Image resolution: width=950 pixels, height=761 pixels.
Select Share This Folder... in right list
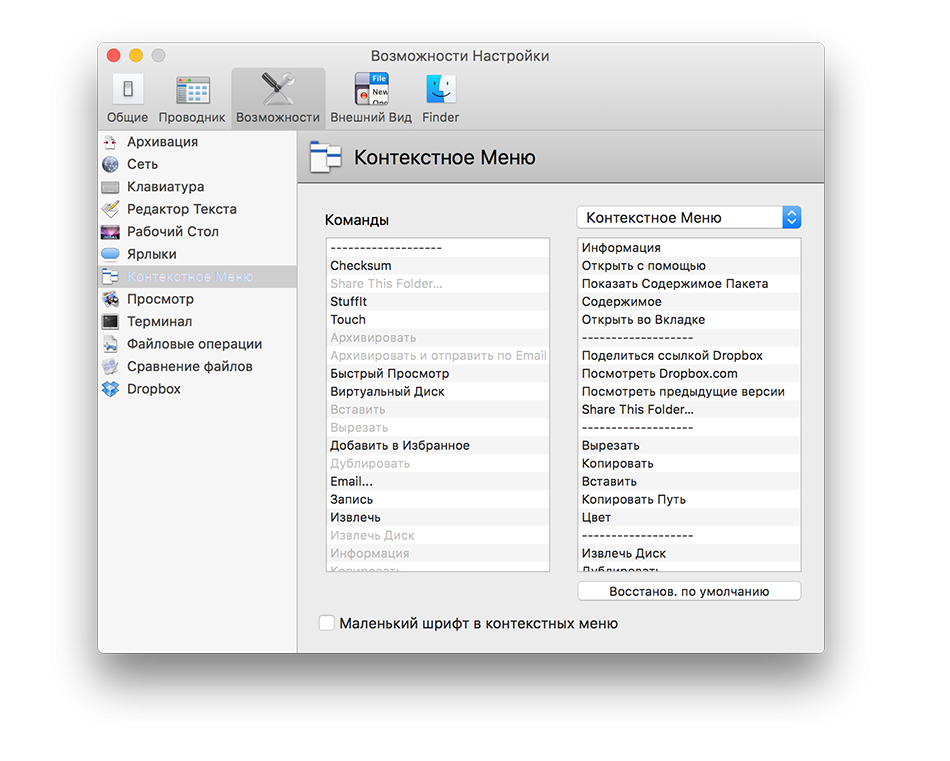point(689,410)
